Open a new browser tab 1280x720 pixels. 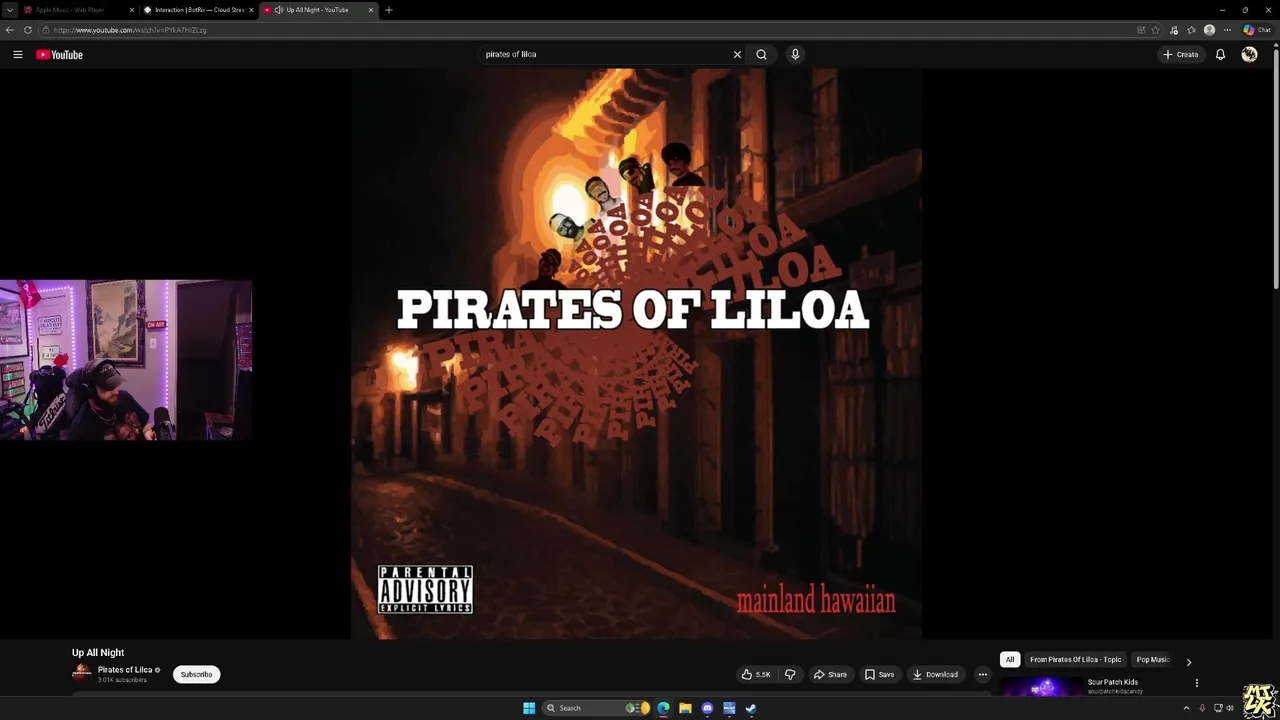pos(389,10)
